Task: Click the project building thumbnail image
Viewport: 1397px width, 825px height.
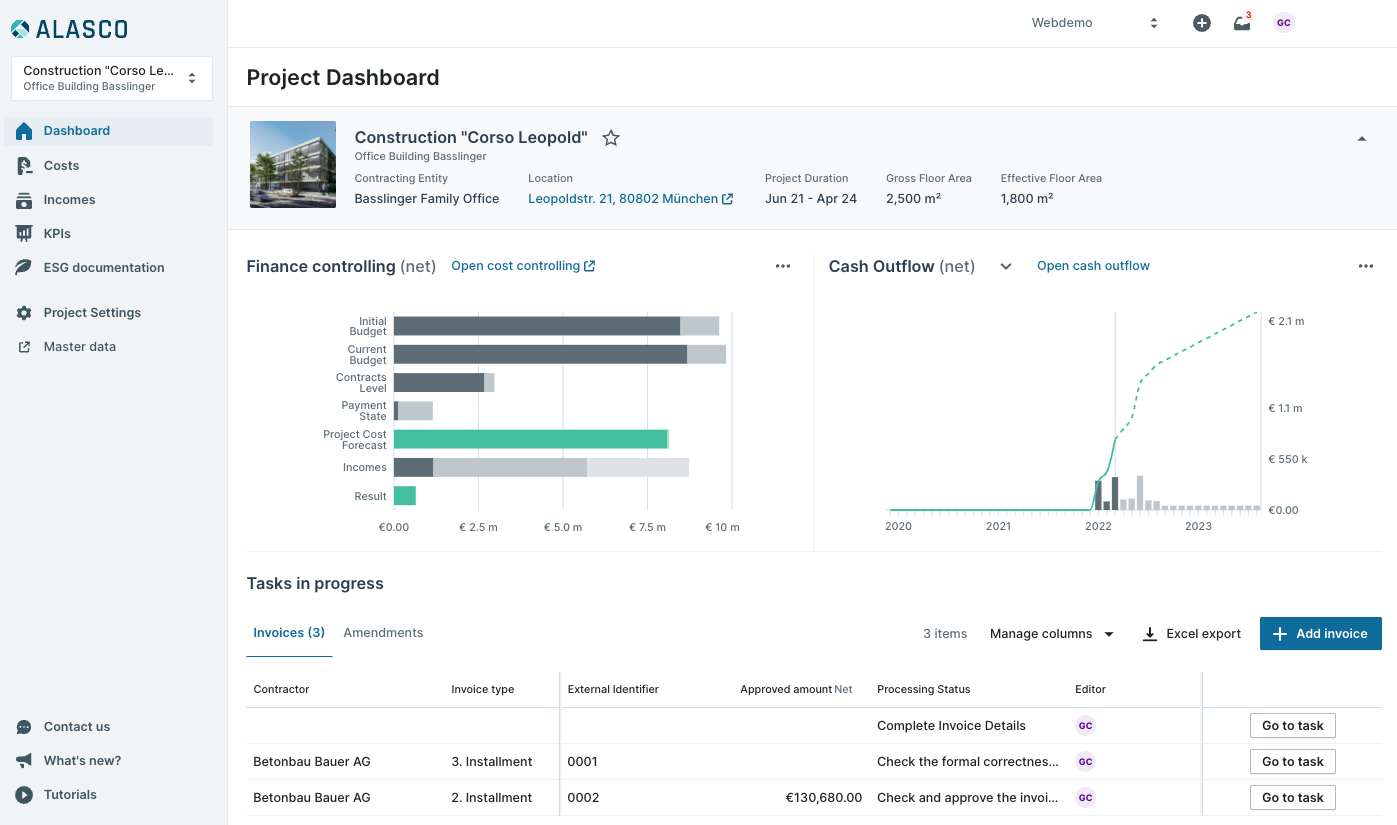Action: click(293, 164)
